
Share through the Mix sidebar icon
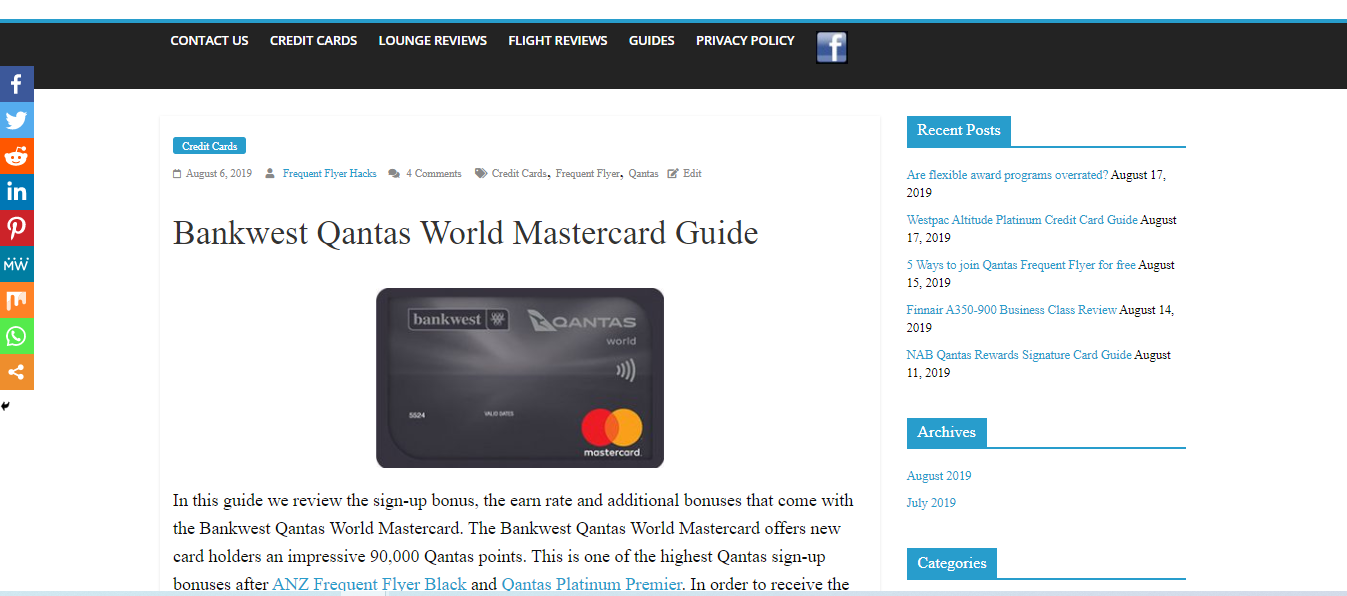16,300
